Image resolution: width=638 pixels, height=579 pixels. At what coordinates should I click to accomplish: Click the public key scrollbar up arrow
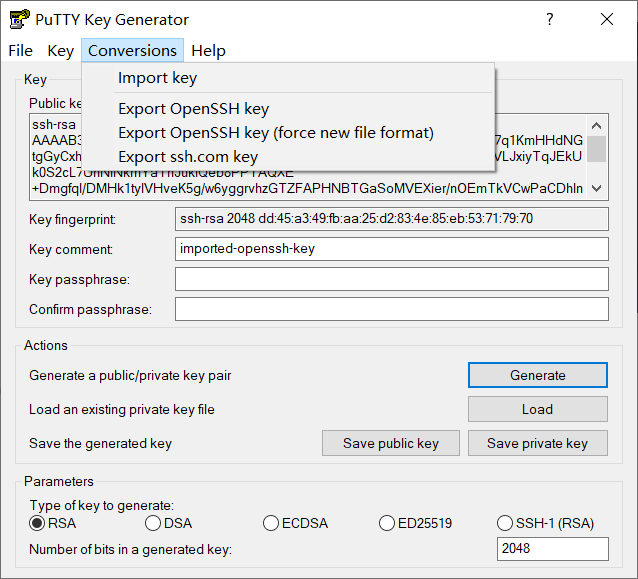click(596, 126)
